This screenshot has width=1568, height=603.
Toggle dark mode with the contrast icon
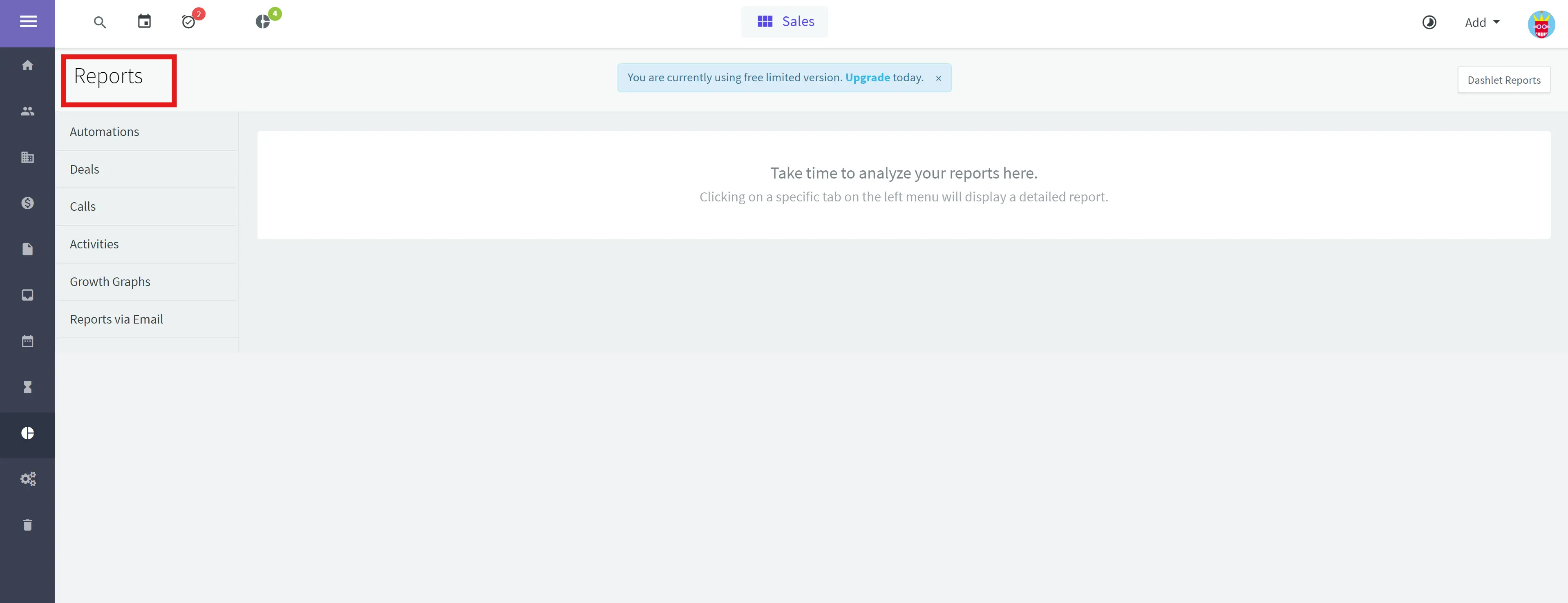(1429, 22)
